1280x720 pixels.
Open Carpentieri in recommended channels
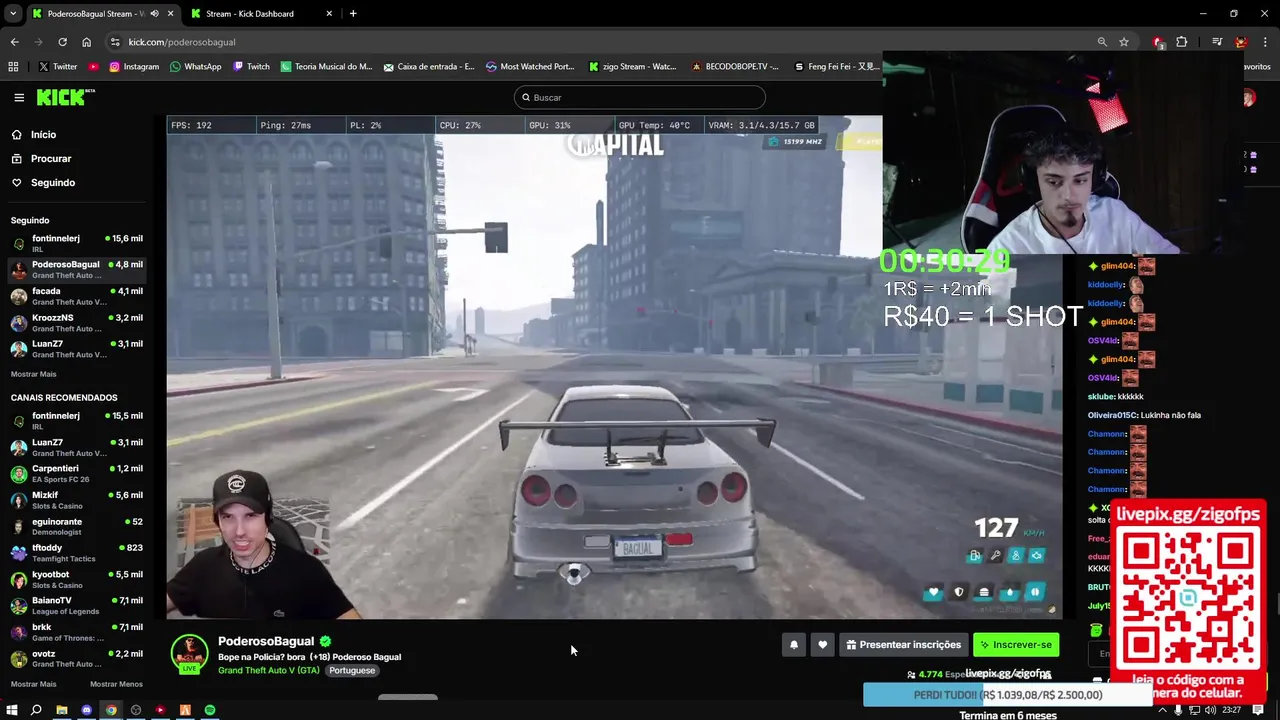pos(77,474)
